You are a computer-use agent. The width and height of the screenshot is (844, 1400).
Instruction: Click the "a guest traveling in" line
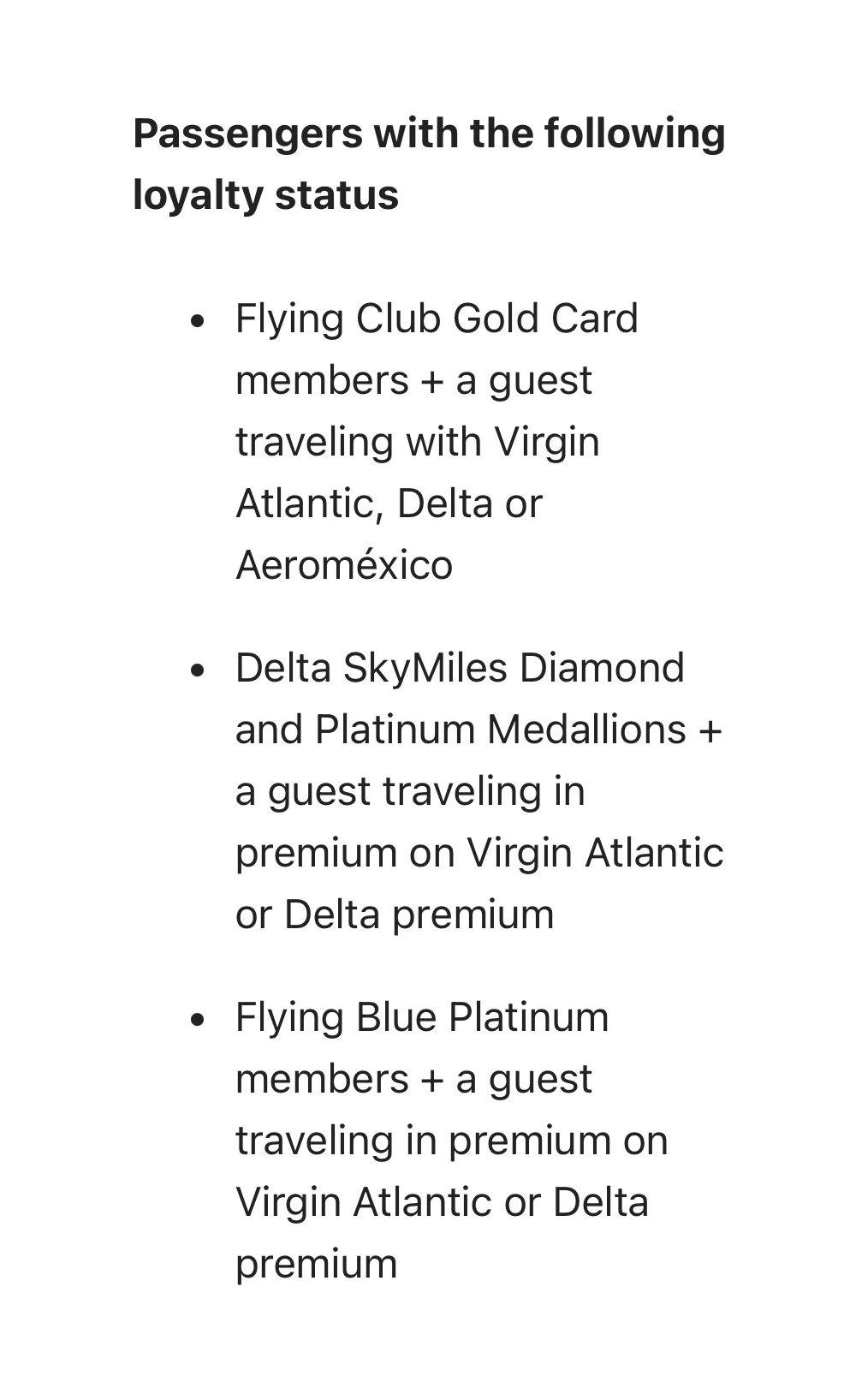click(x=410, y=791)
